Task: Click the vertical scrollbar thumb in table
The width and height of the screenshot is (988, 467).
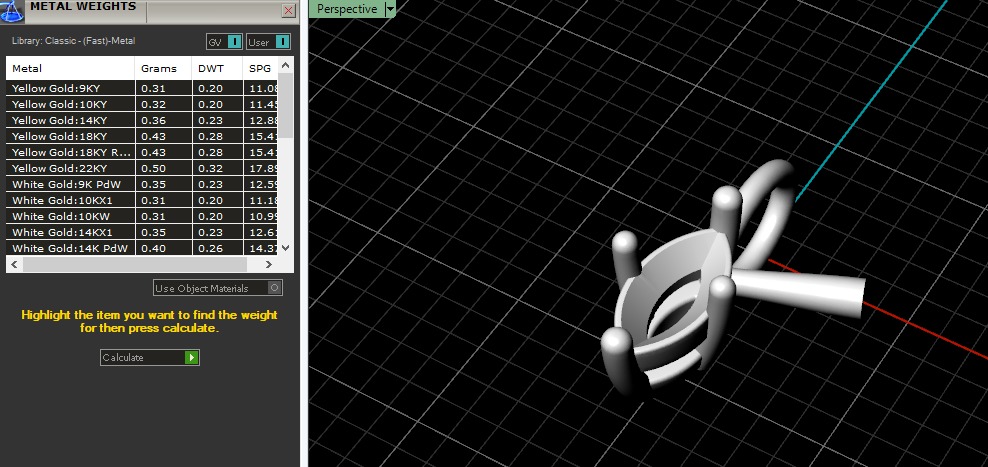Action: (x=285, y=105)
